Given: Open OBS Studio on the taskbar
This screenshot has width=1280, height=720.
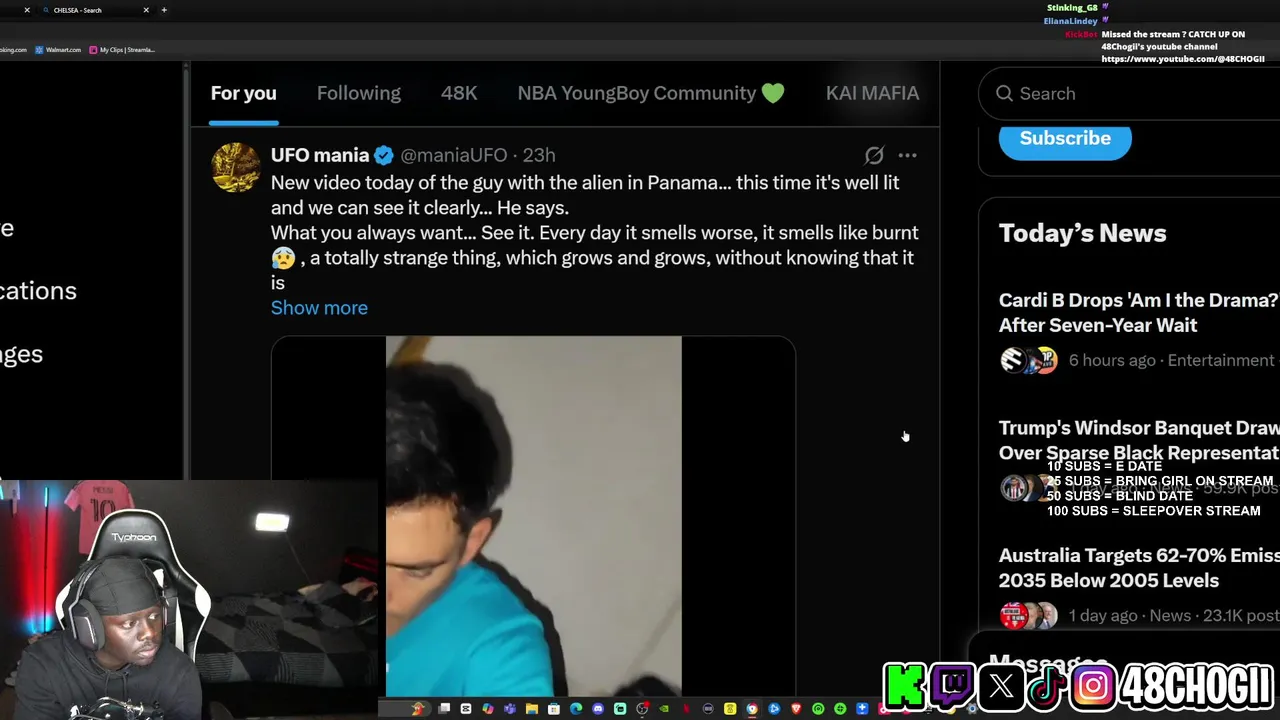Looking at the screenshot, I should [x=642, y=709].
